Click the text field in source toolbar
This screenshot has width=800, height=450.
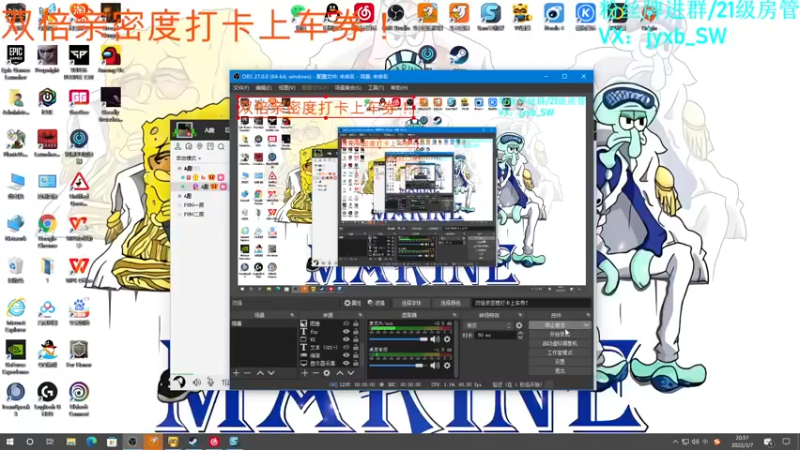531,303
